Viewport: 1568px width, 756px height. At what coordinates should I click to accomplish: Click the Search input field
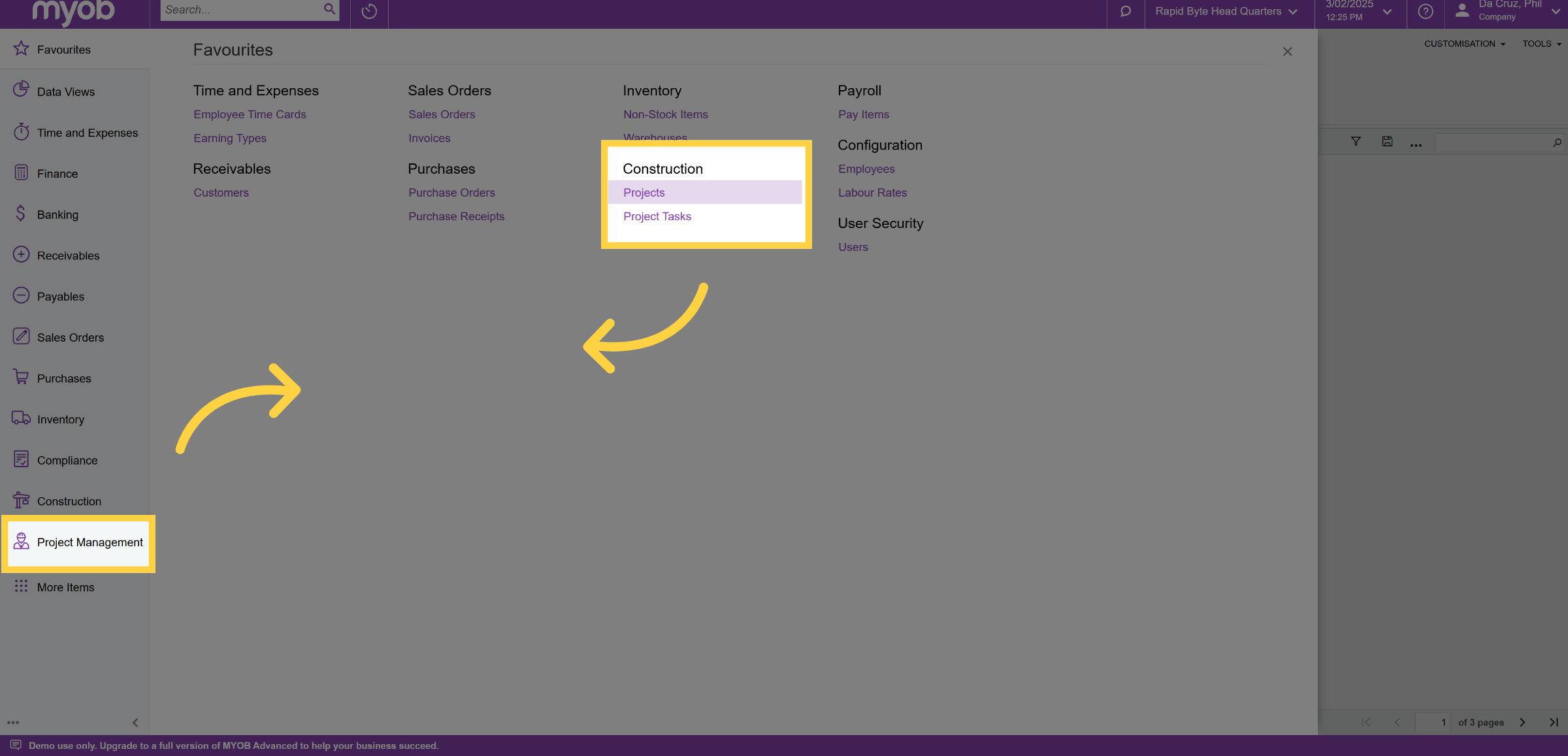241,10
